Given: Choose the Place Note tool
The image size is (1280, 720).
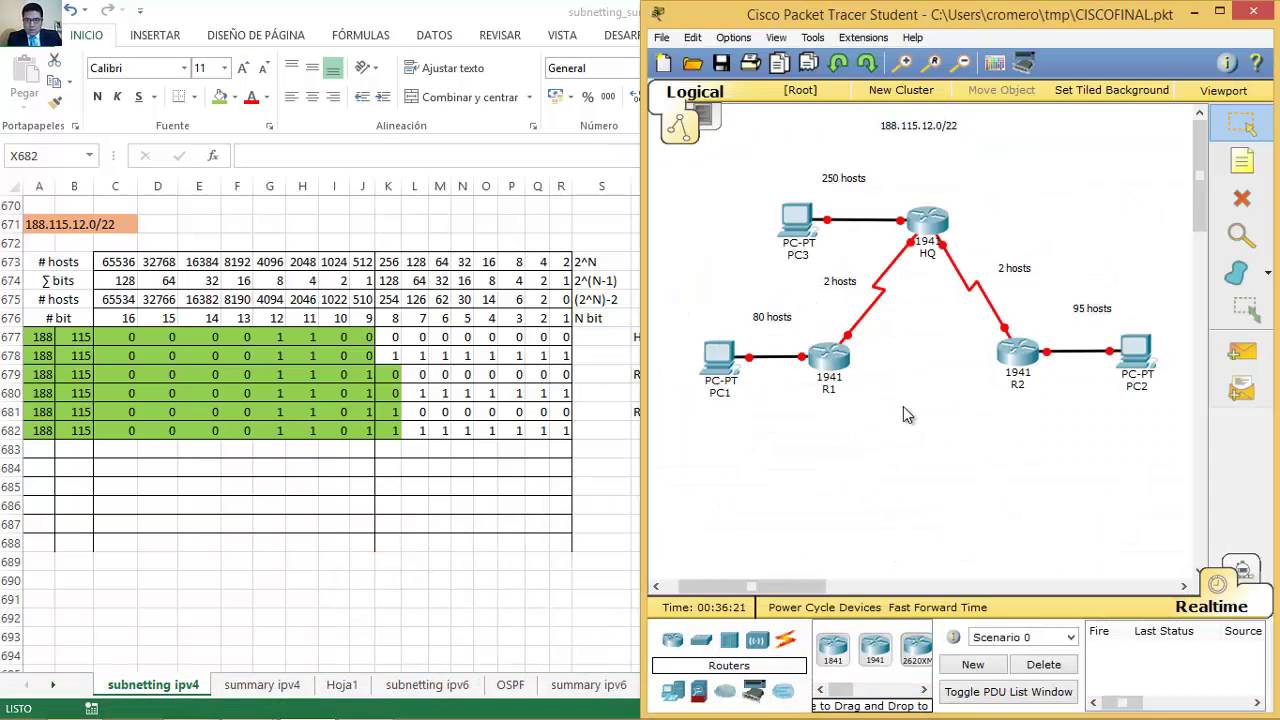Looking at the screenshot, I should [x=1242, y=161].
